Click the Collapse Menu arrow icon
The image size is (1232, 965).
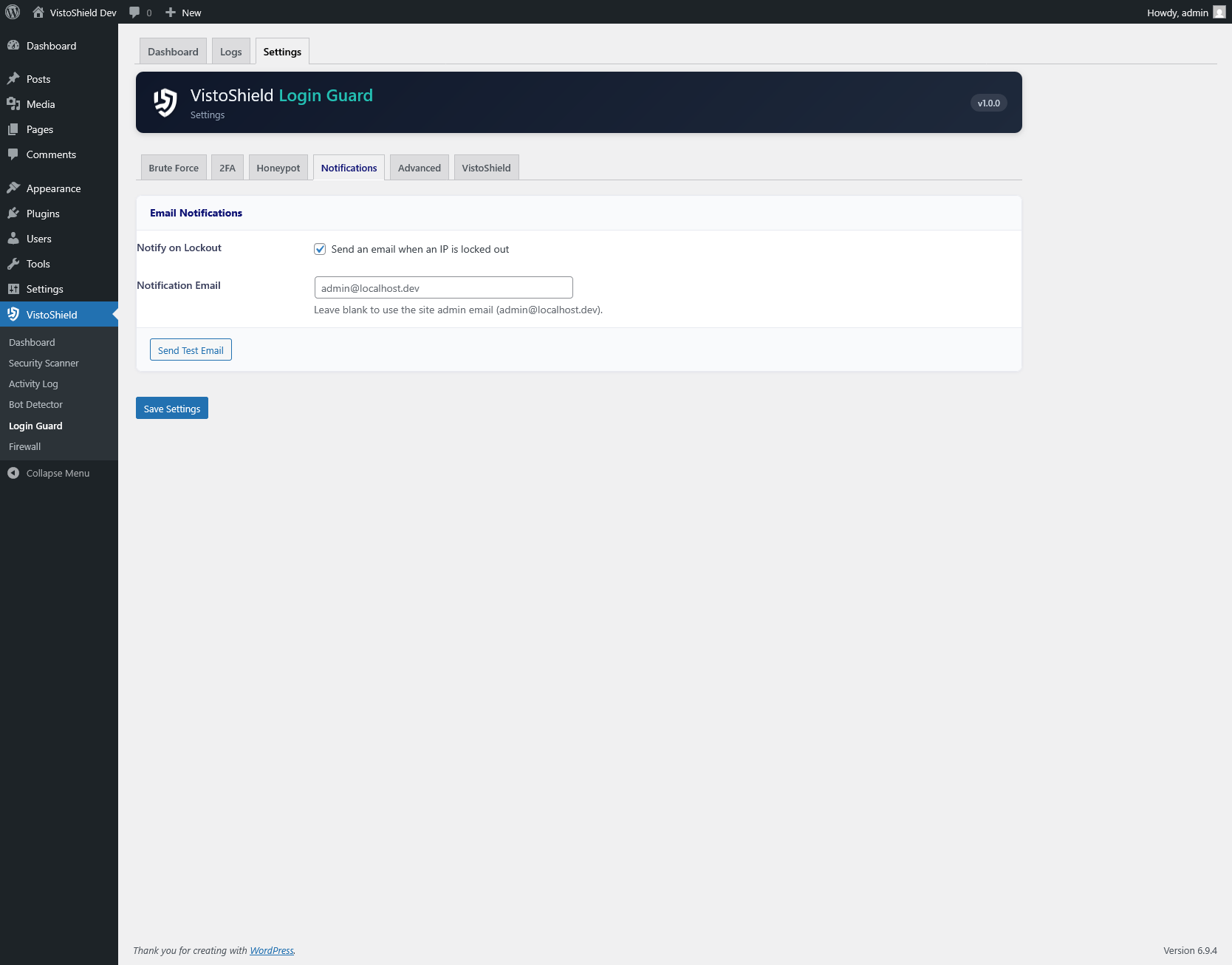point(13,472)
